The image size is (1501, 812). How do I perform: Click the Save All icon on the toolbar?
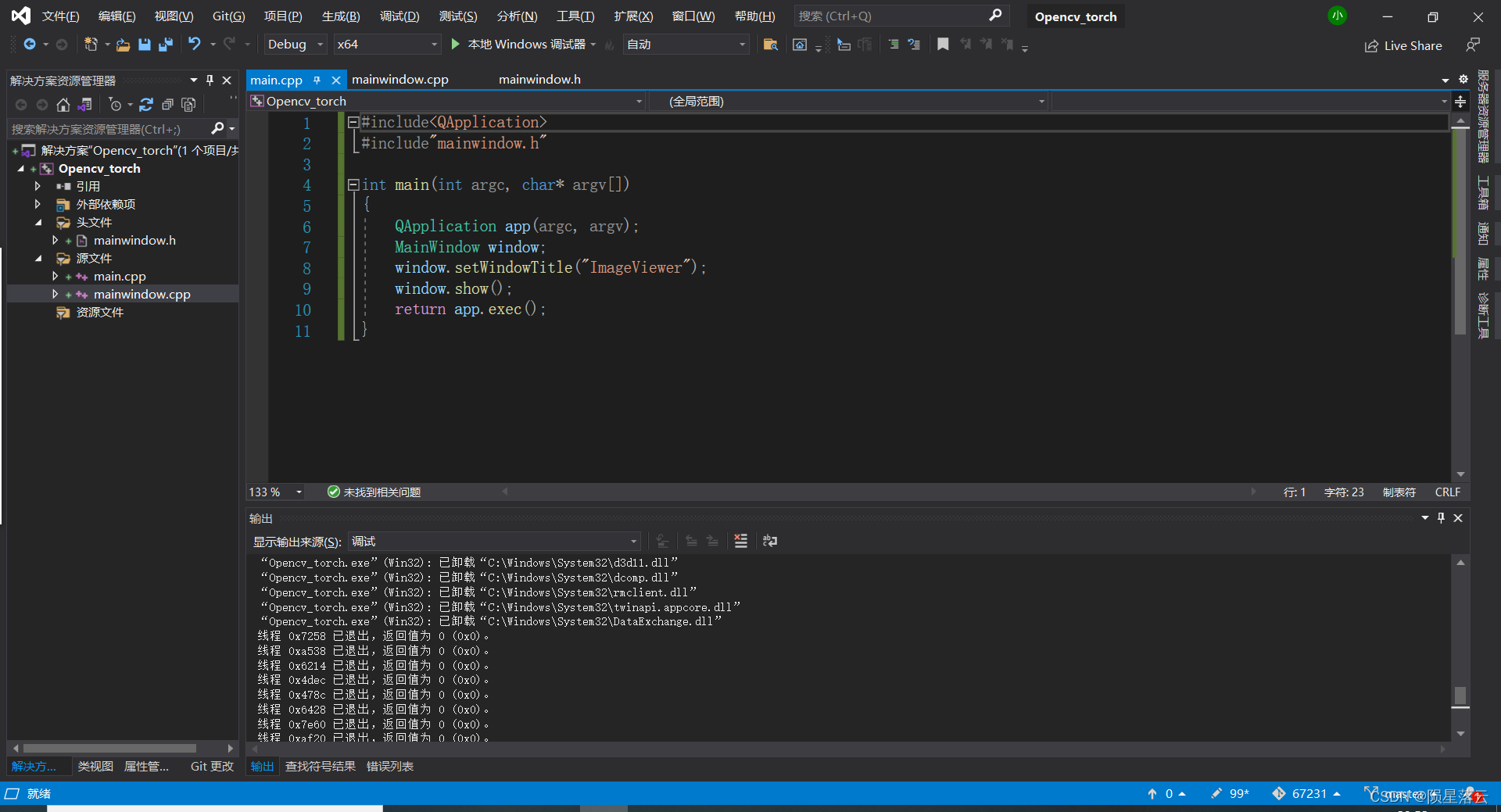165,45
